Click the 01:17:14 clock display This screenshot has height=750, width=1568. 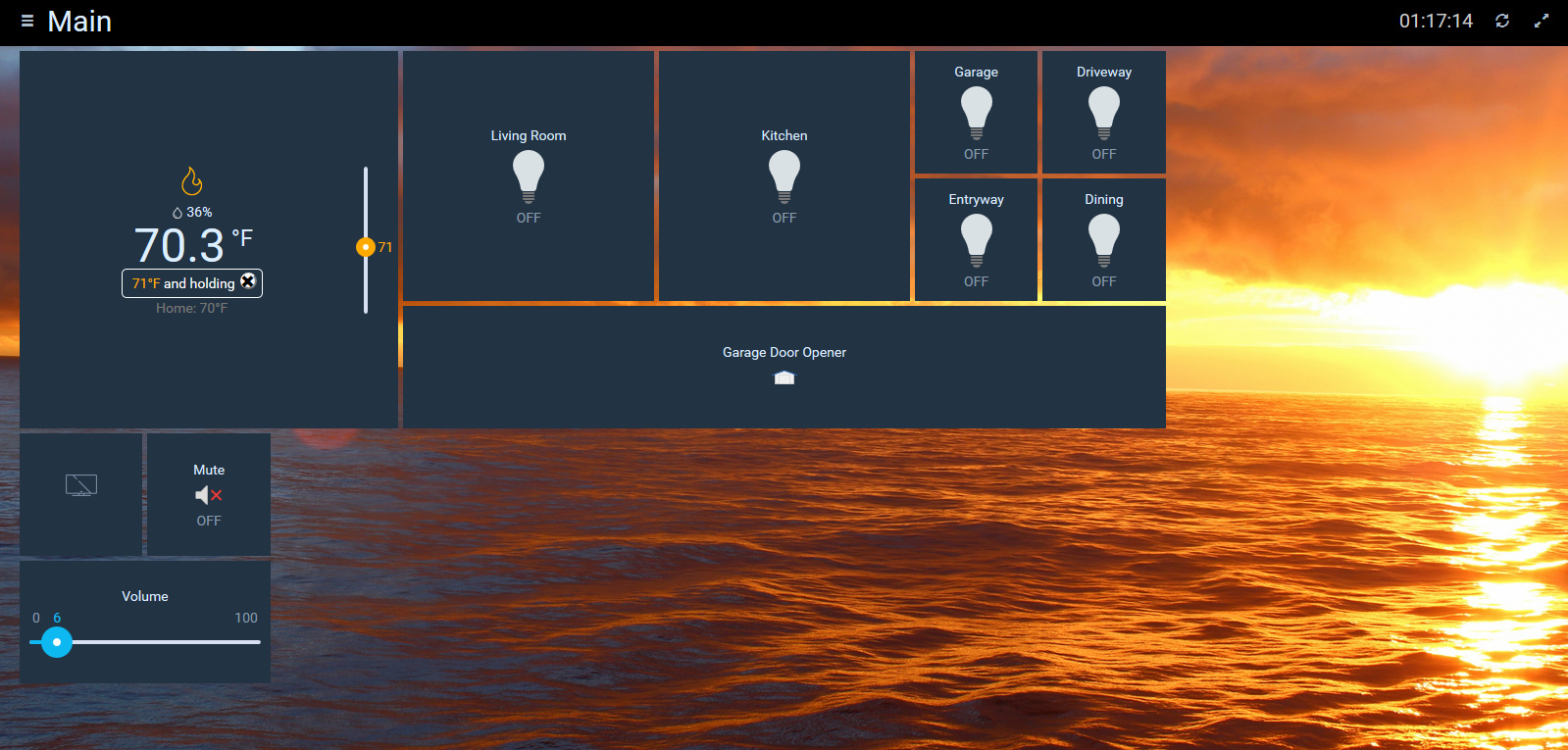pyautogui.click(x=1436, y=21)
